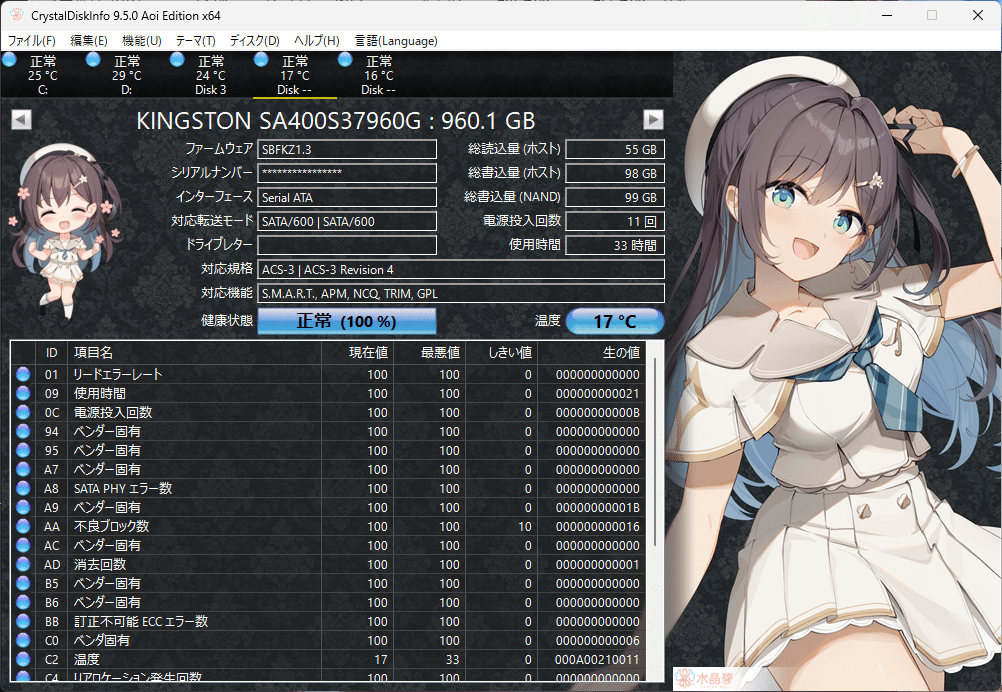
Task: Click status orb for attribute C2
Action: point(23,659)
